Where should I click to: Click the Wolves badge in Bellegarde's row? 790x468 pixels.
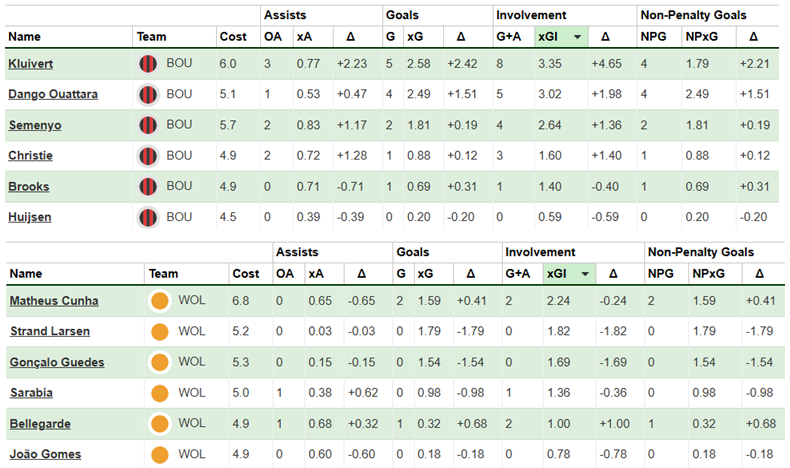pos(158,424)
